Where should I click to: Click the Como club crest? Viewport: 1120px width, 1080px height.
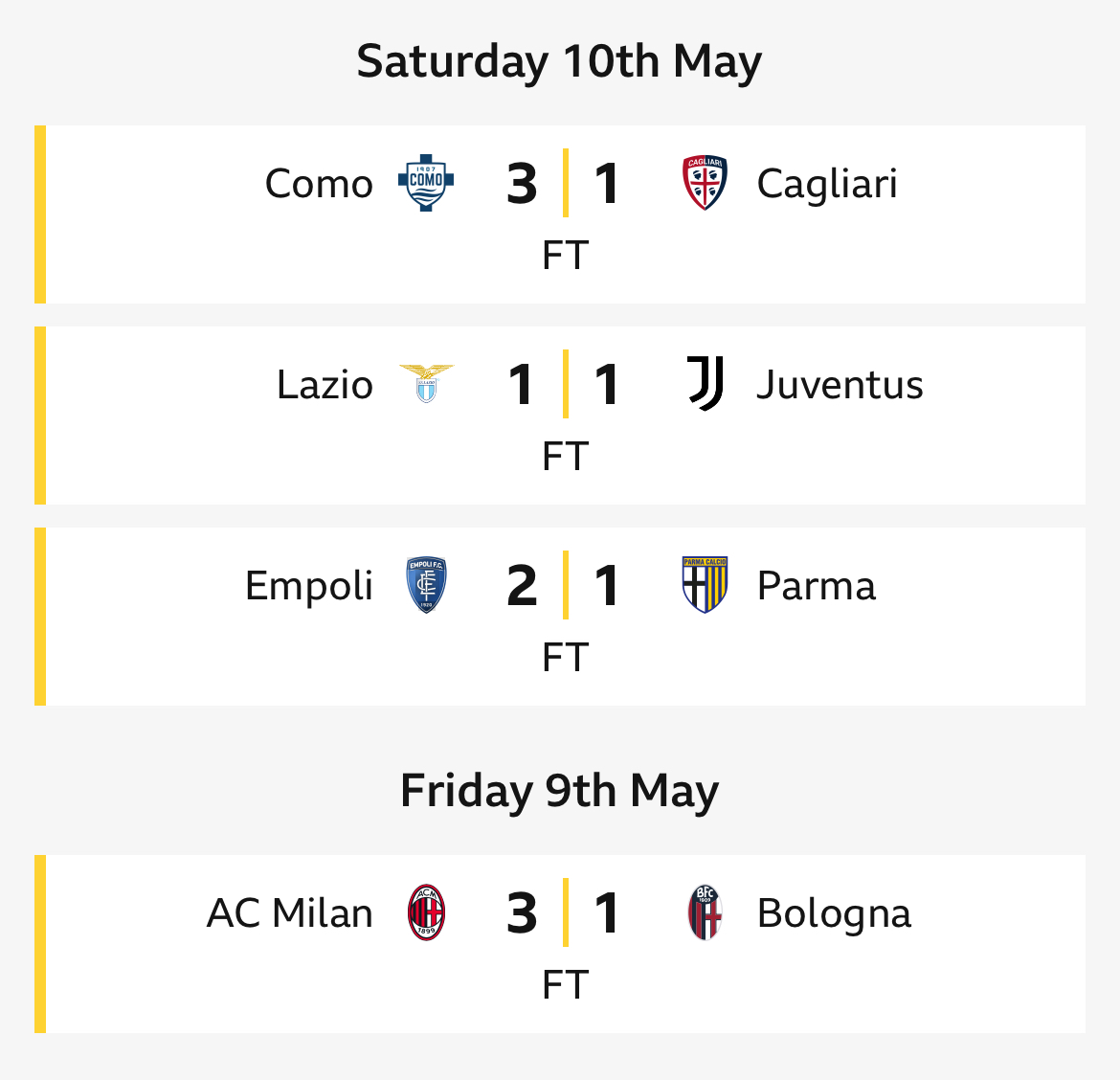pos(426,183)
